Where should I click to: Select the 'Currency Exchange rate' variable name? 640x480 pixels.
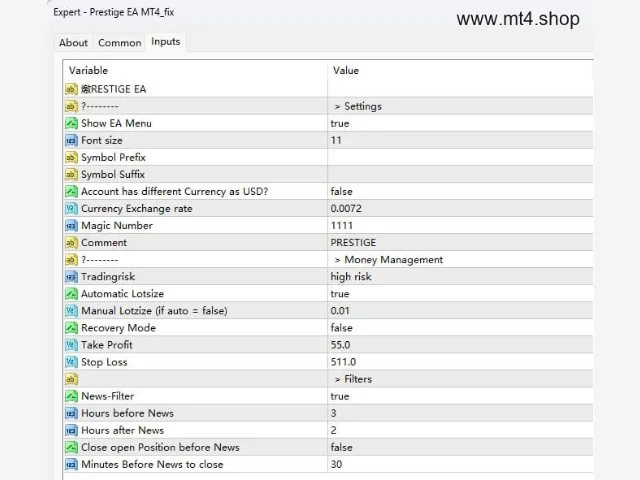(x=136, y=209)
